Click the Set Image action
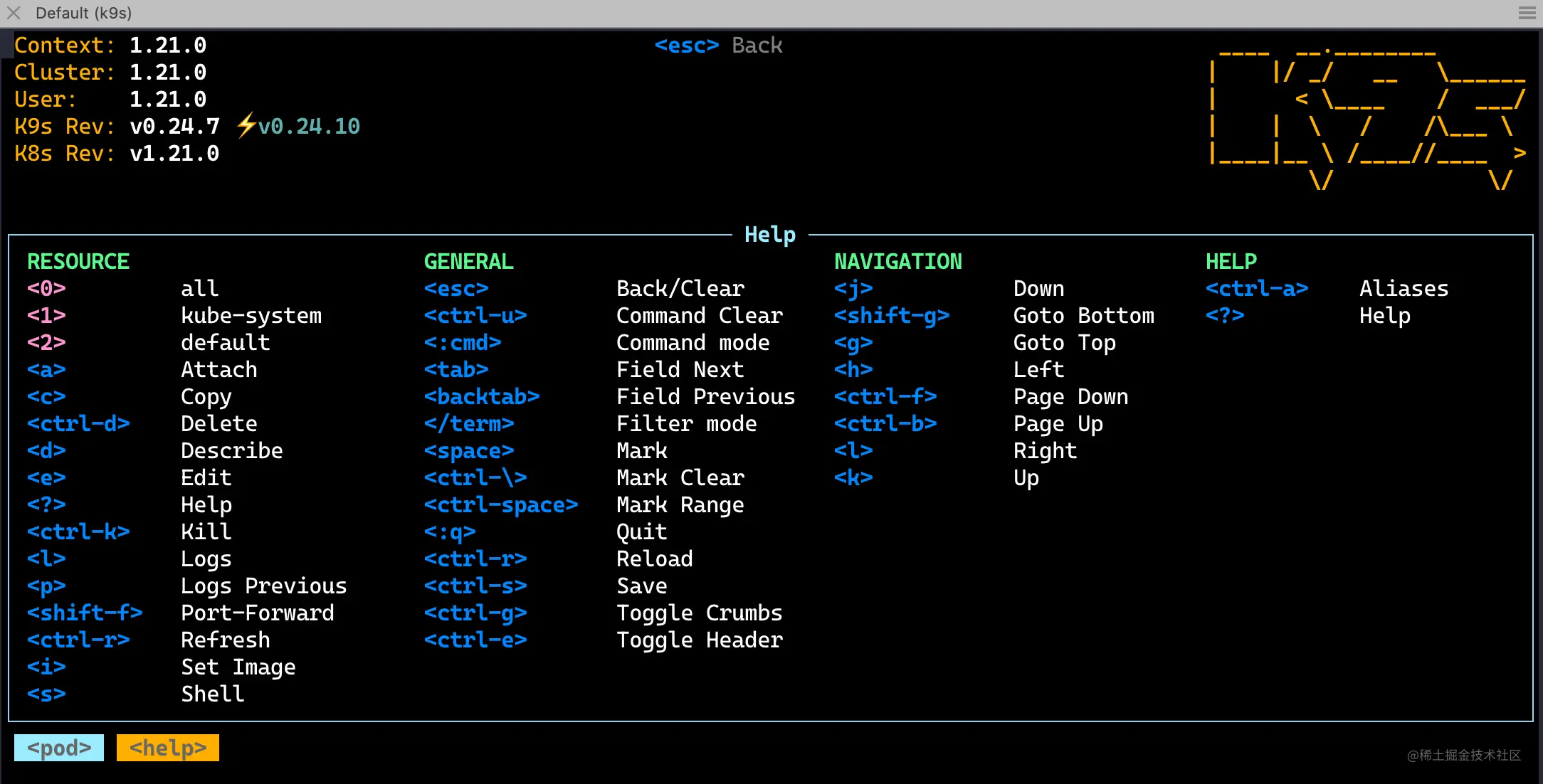The width and height of the screenshot is (1543, 784). click(x=238, y=667)
